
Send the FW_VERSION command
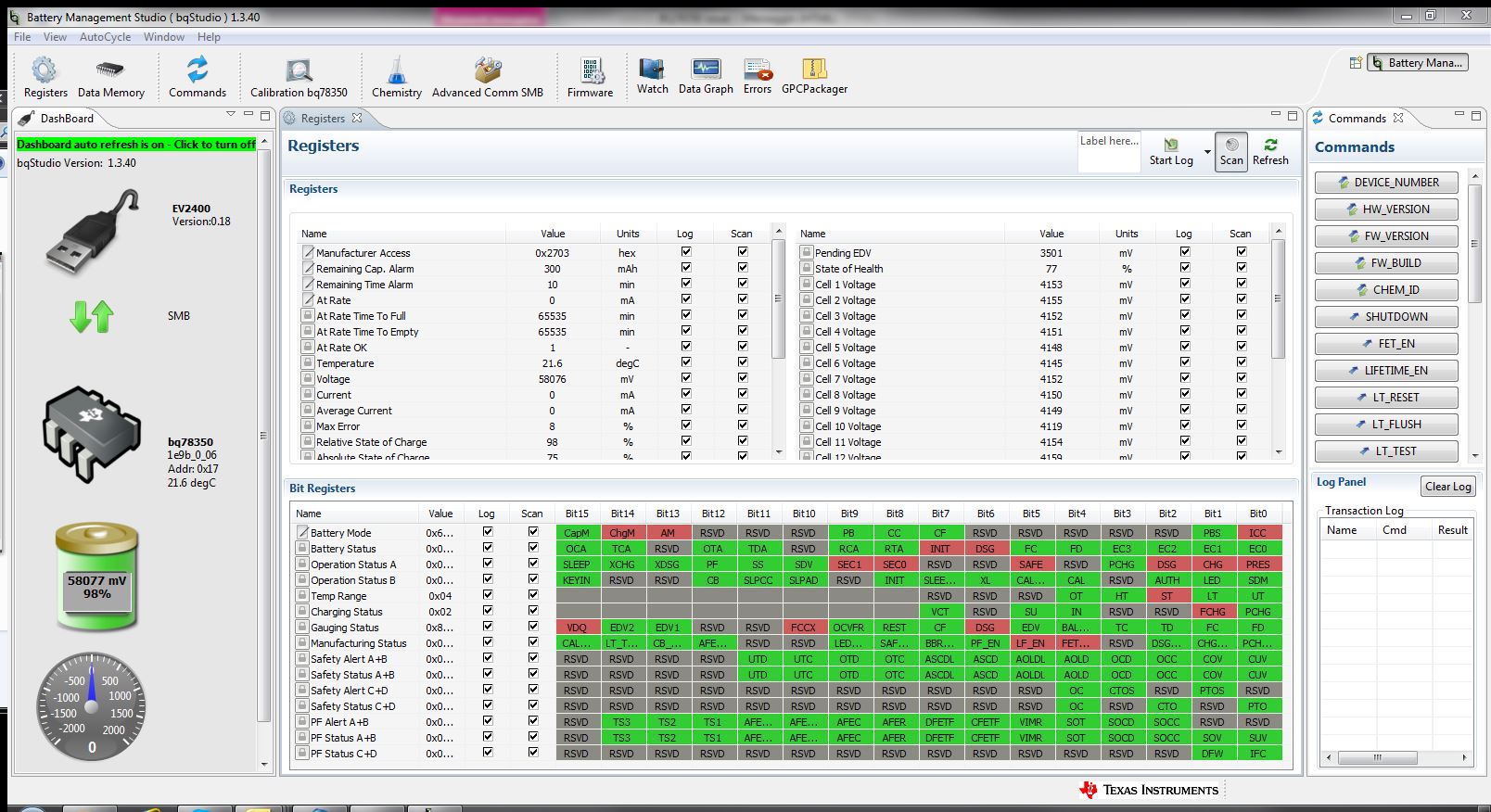coord(1386,236)
